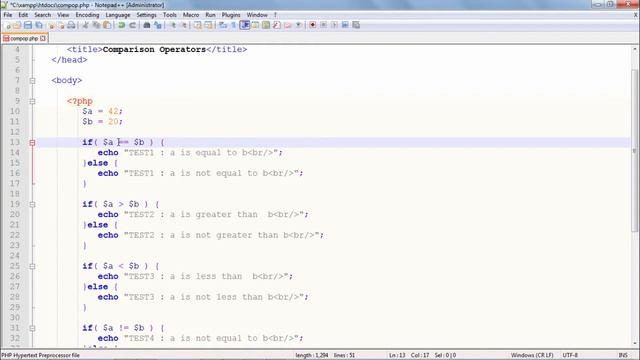
Task: Undo with the green arrow icon
Action: (x=122, y=25)
